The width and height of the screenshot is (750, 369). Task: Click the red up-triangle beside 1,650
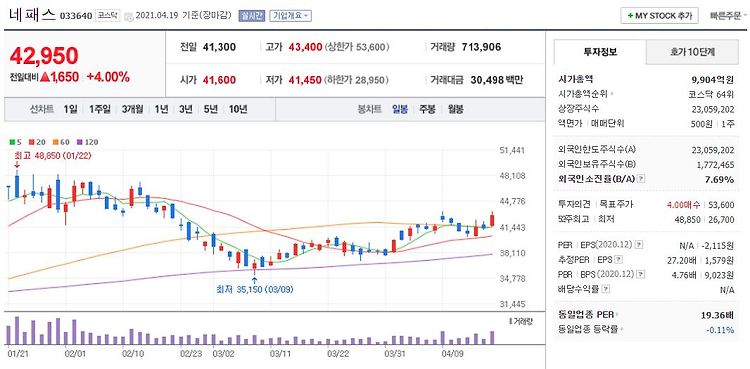point(45,77)
